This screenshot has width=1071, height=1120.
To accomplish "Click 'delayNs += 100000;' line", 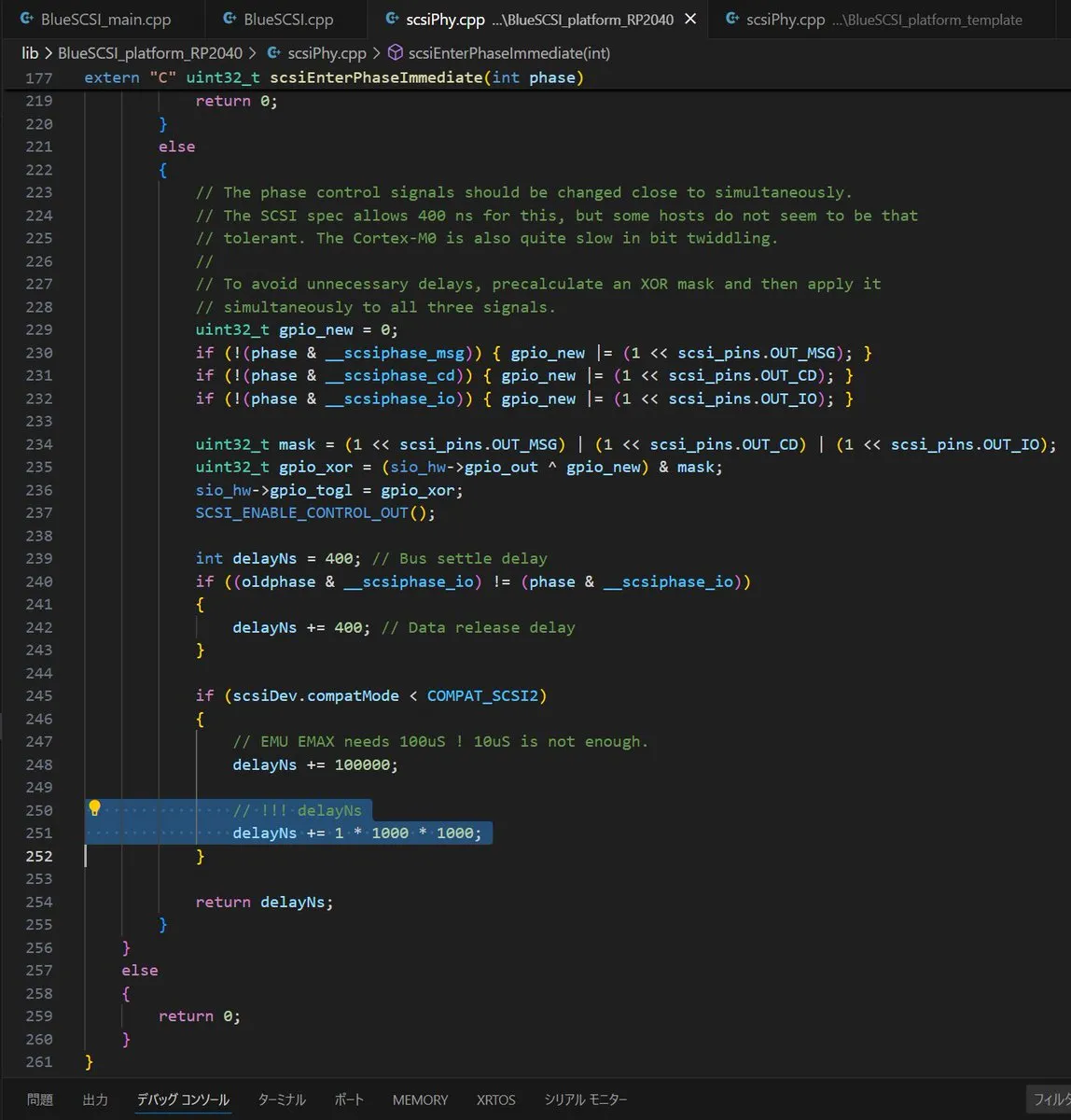I will click(315, 764).
